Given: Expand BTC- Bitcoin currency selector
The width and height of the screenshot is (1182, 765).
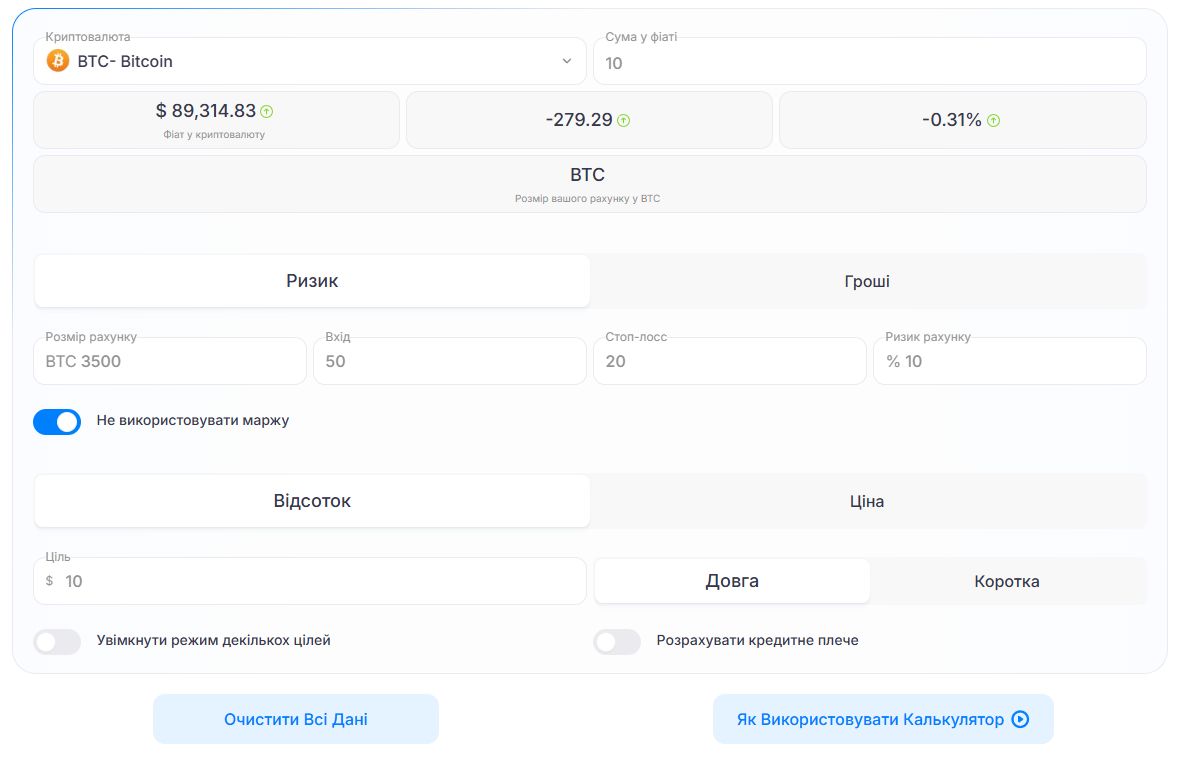Looking at the screenshot, I should [x=310, y=61].
